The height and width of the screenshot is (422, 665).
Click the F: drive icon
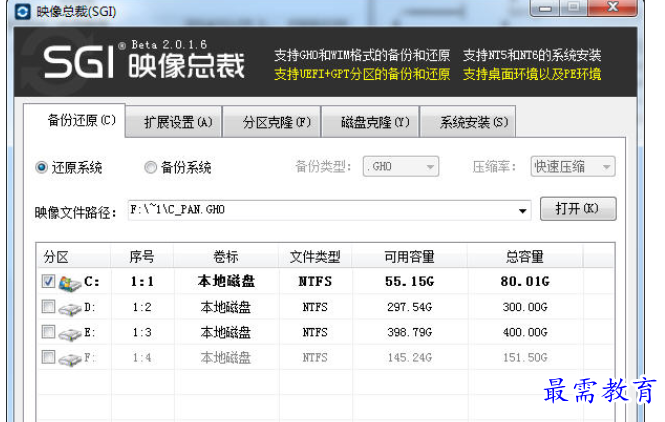(x=70, y=360)
